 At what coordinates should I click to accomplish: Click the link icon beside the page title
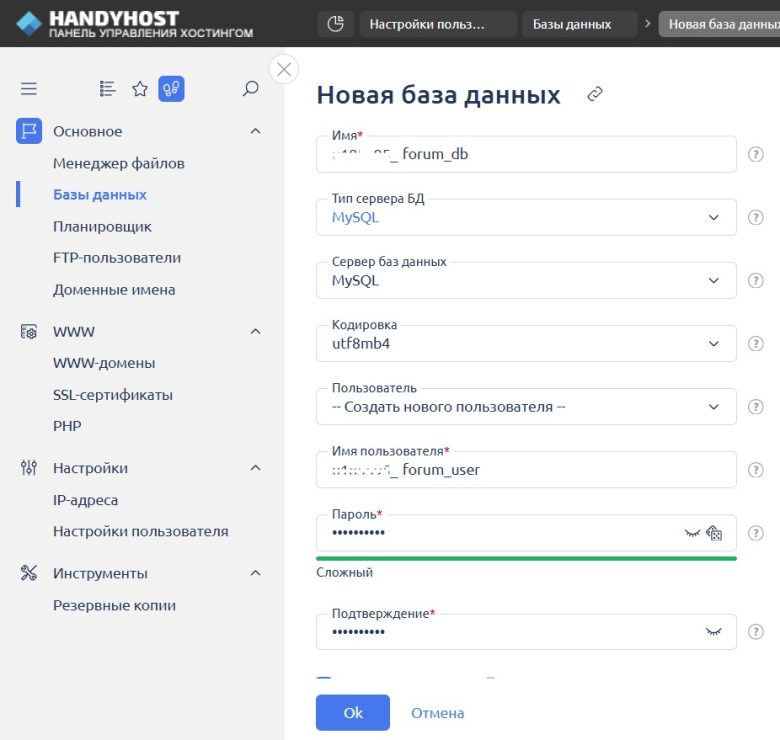coord(595,94)
